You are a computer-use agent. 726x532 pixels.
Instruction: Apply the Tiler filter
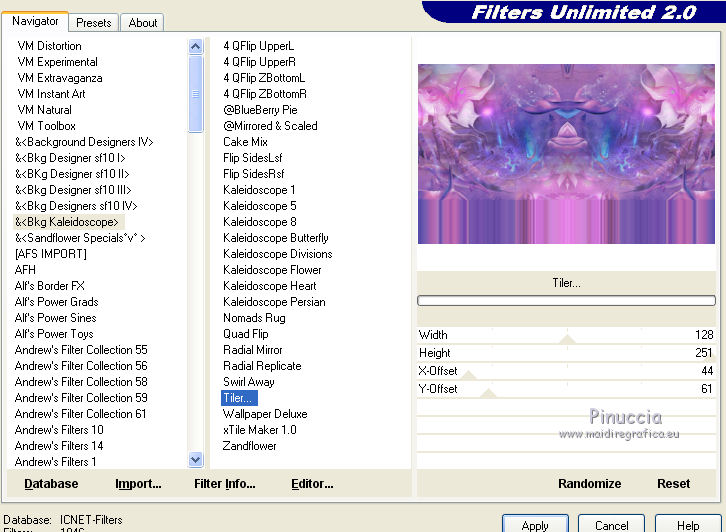click(x=535, y=525)
